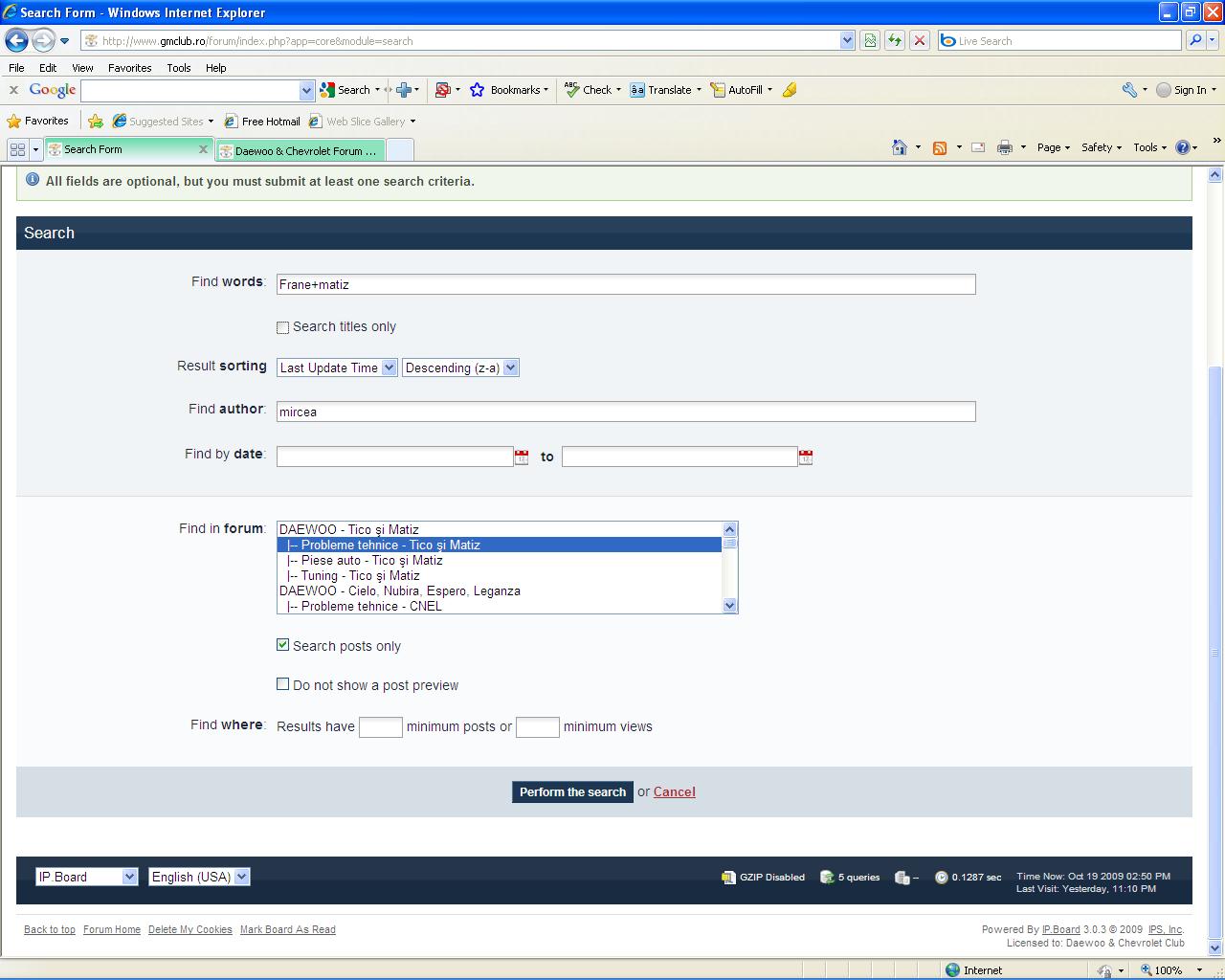Viewport: 1225px width, 980px height.
Task: Open the start date calendar picker
Action: [x=522, y=457]
